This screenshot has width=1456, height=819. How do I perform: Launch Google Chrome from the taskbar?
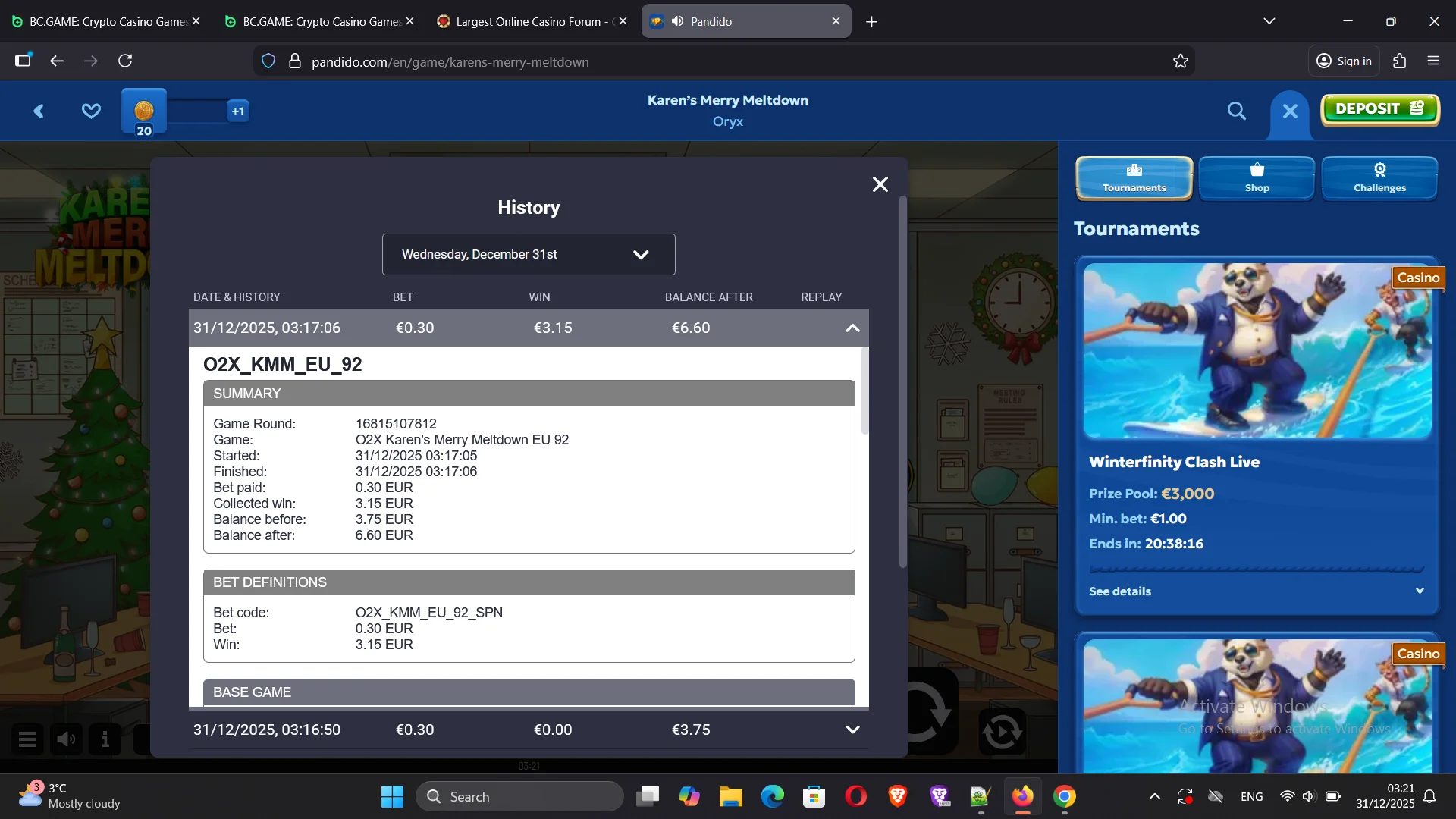pyautogui.click(x=1065, y=796)
